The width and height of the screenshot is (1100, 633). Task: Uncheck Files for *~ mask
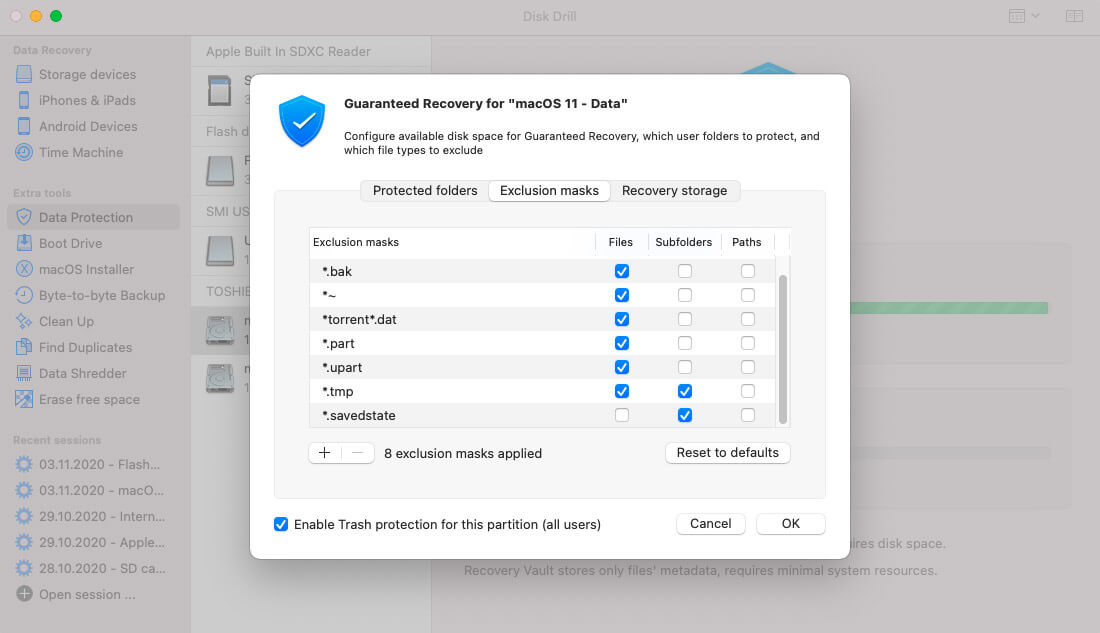tap(622, 295)
